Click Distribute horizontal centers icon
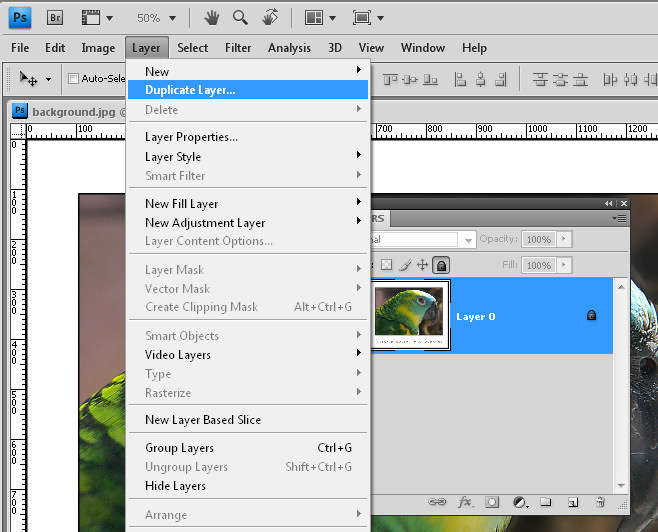 630,79
